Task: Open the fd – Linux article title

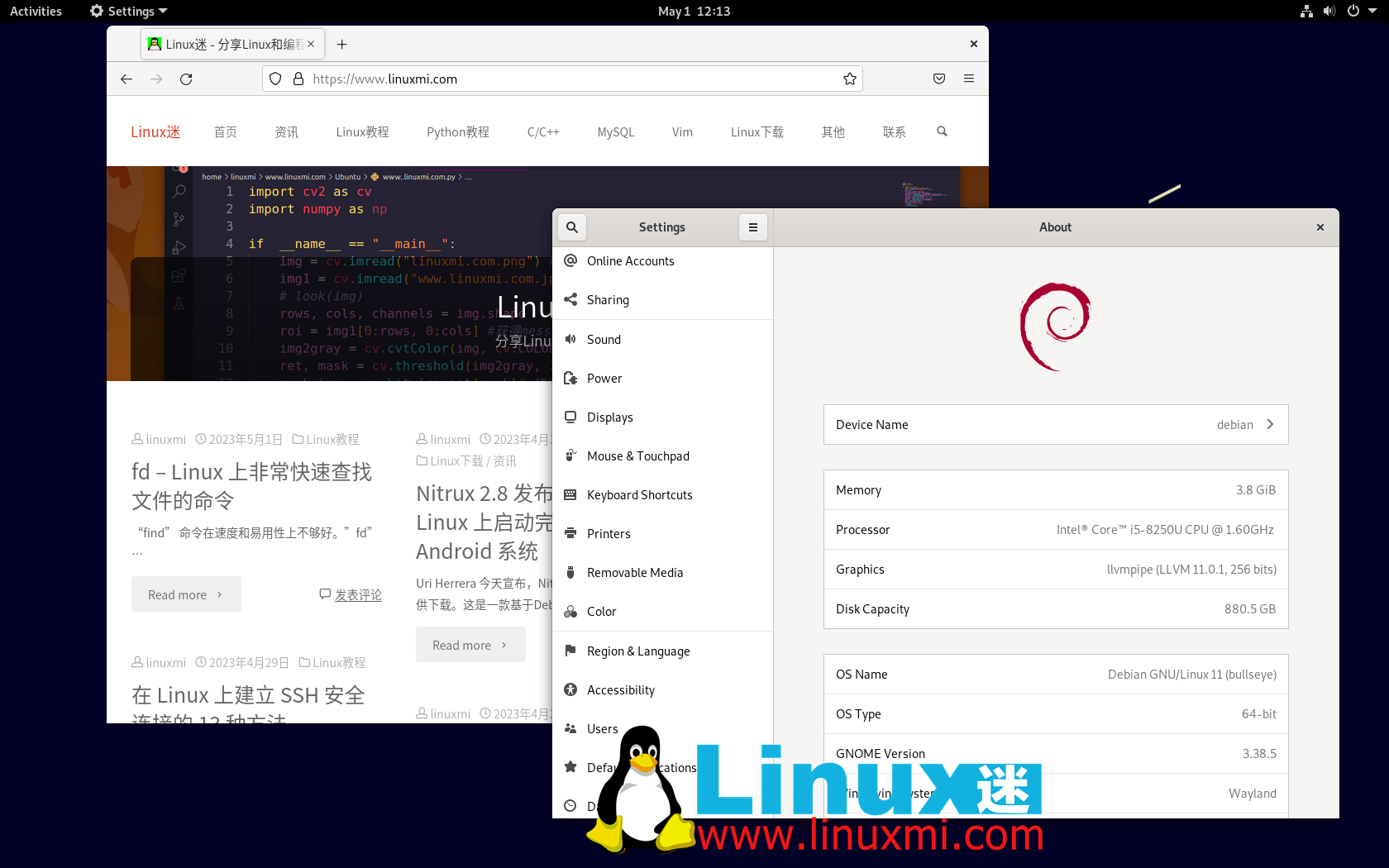Action: [x=251, y=486]
